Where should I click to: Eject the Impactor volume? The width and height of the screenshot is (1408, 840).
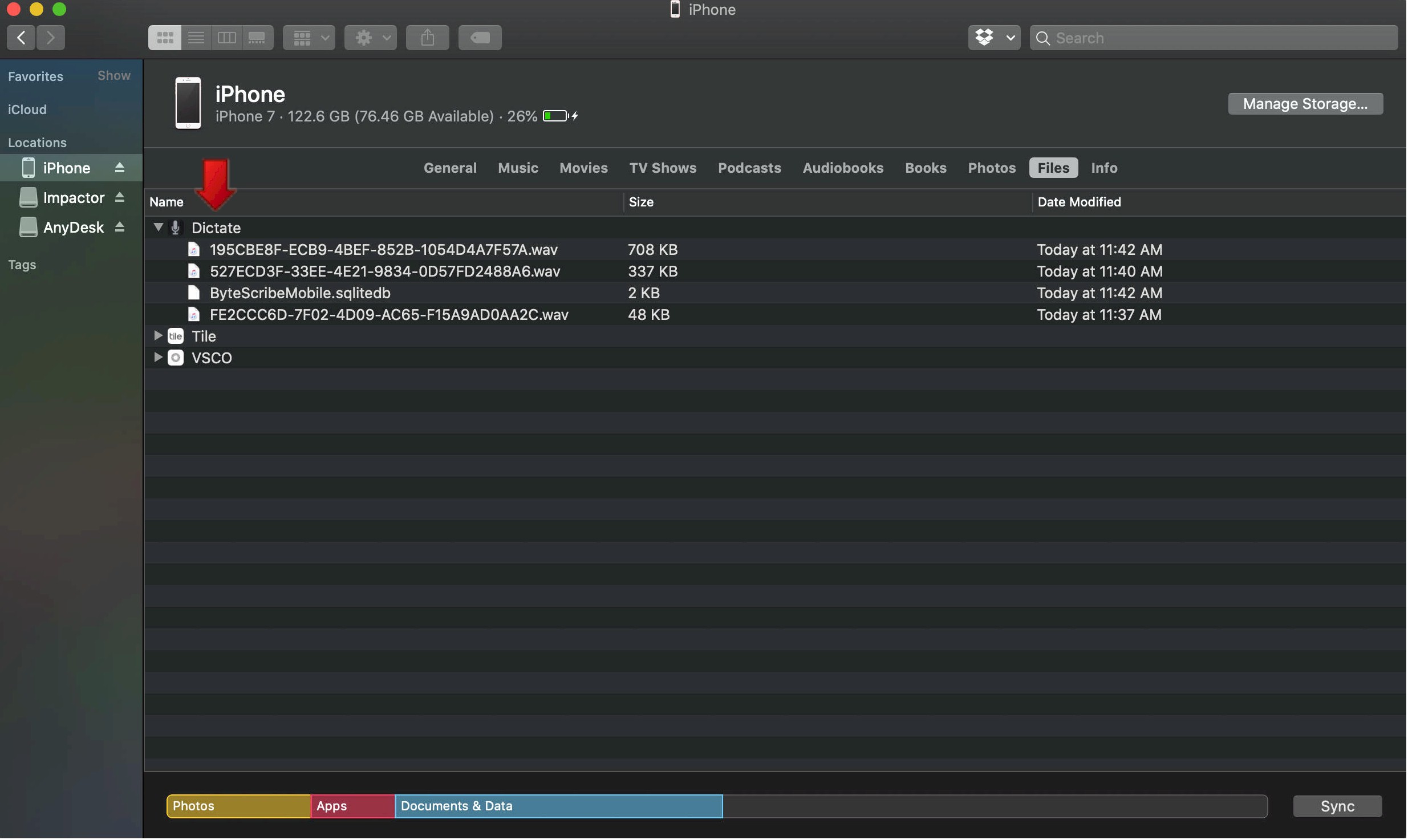[x=120, y=197]
